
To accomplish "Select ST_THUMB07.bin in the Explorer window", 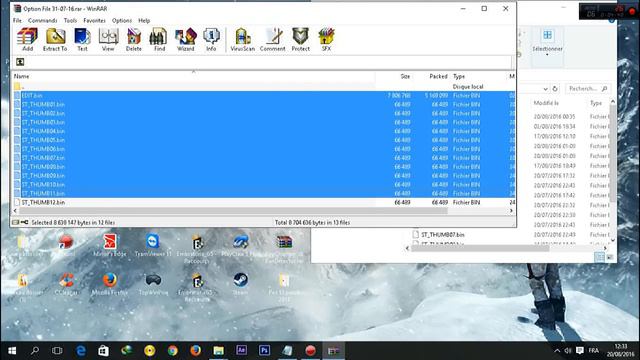I will coord(443,235).
